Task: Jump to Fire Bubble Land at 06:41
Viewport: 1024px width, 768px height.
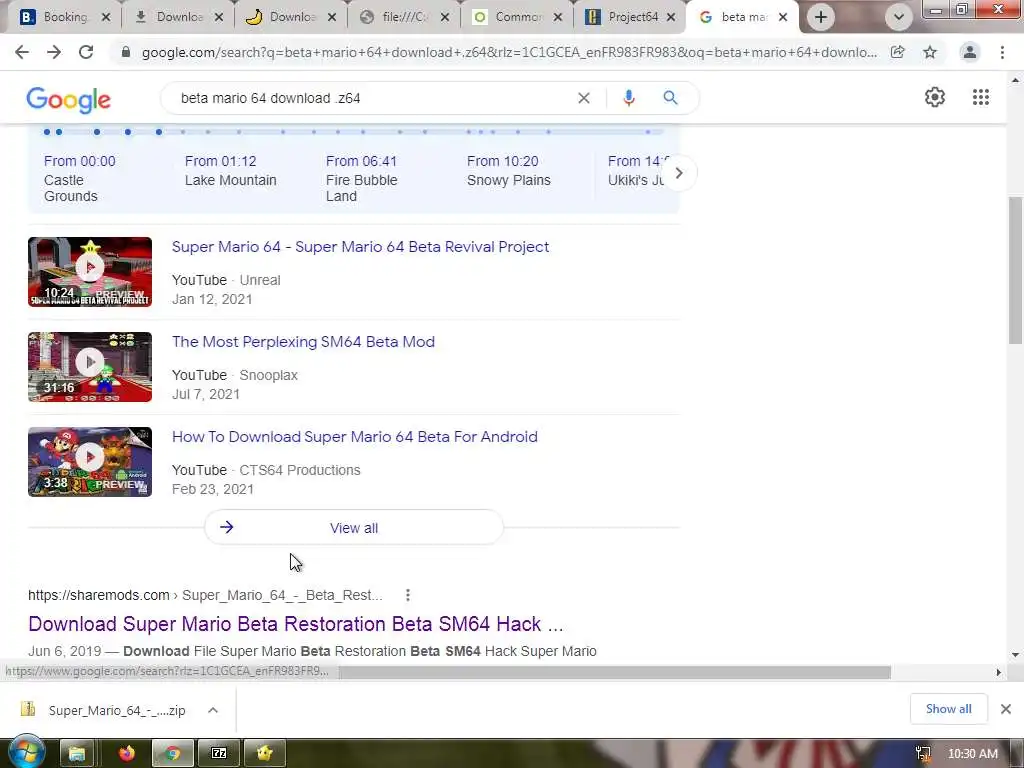Action: pos(361,178)
